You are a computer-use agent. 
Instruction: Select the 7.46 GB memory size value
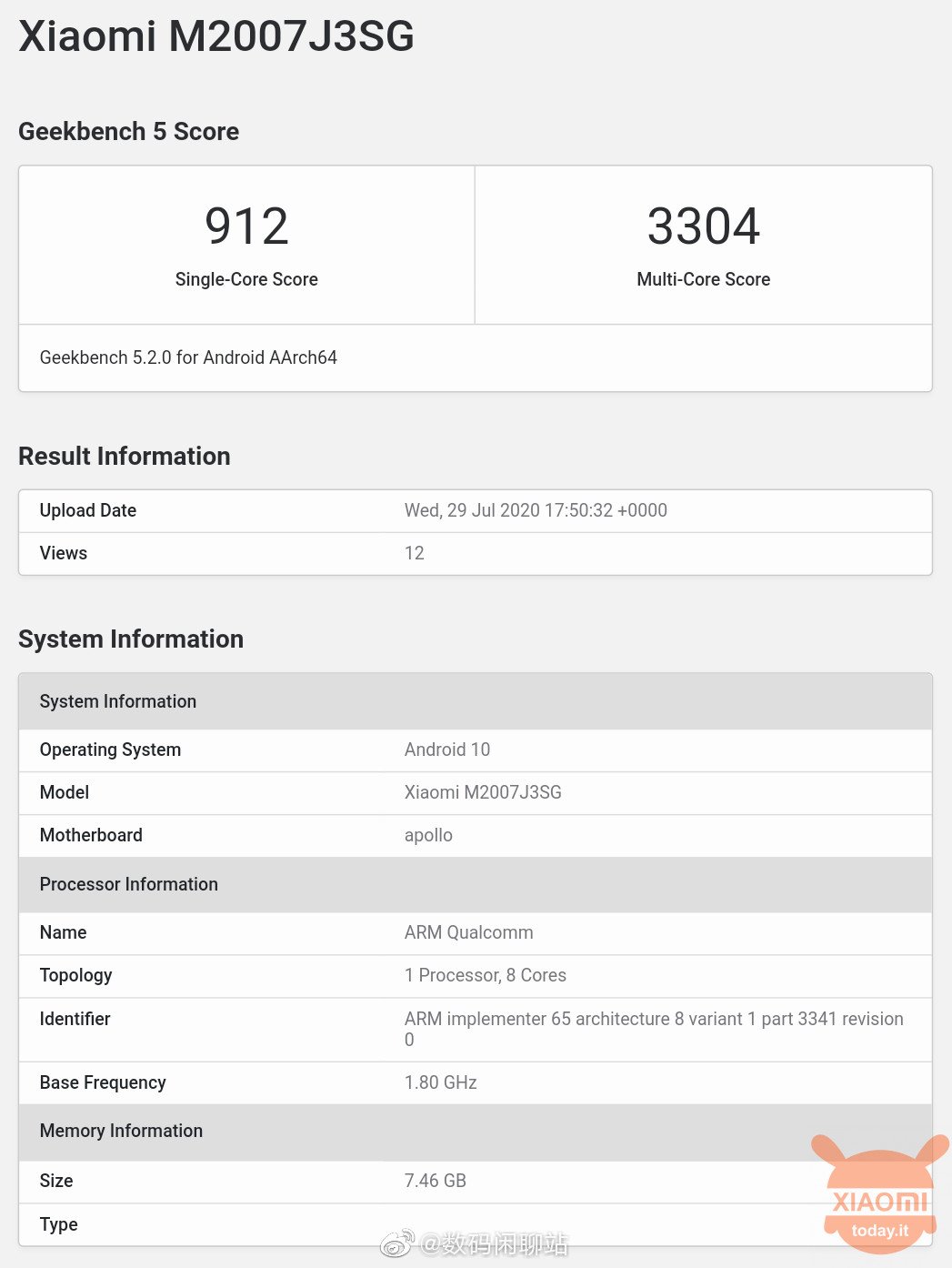click(436, 1181)
